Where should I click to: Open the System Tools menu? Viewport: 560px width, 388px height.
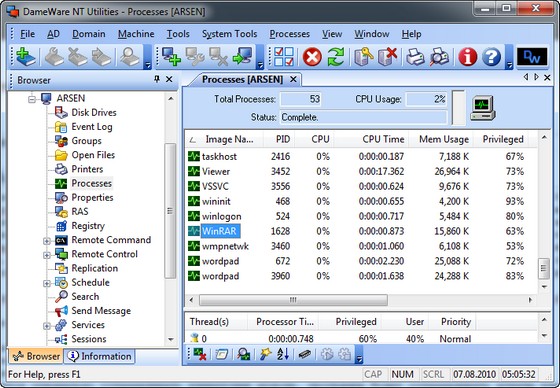click(x=229, y=34)
